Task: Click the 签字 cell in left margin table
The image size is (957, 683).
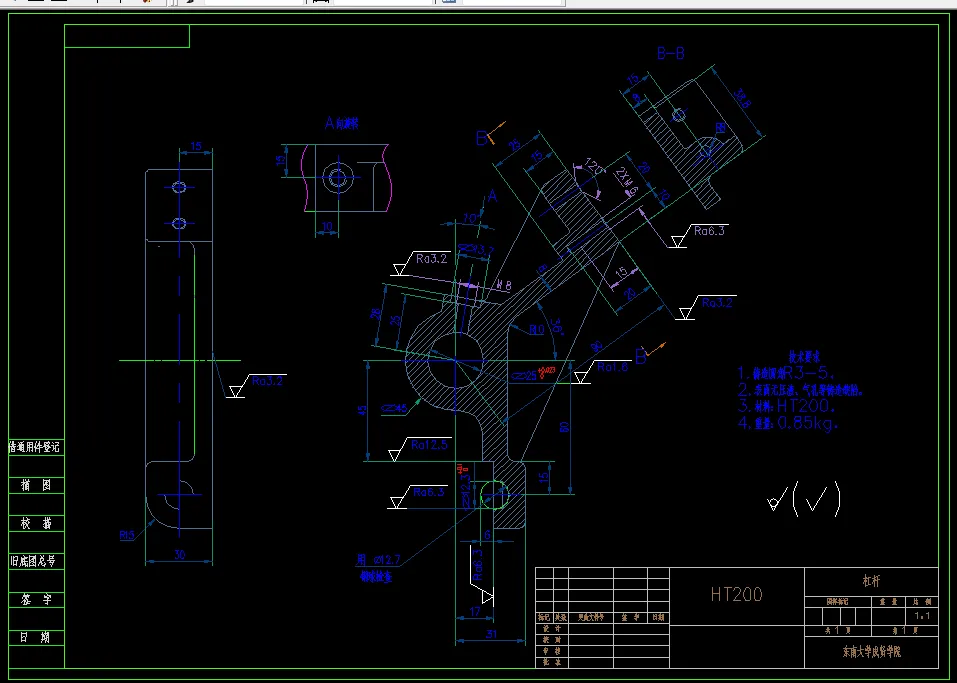Action: pos(36,600)
